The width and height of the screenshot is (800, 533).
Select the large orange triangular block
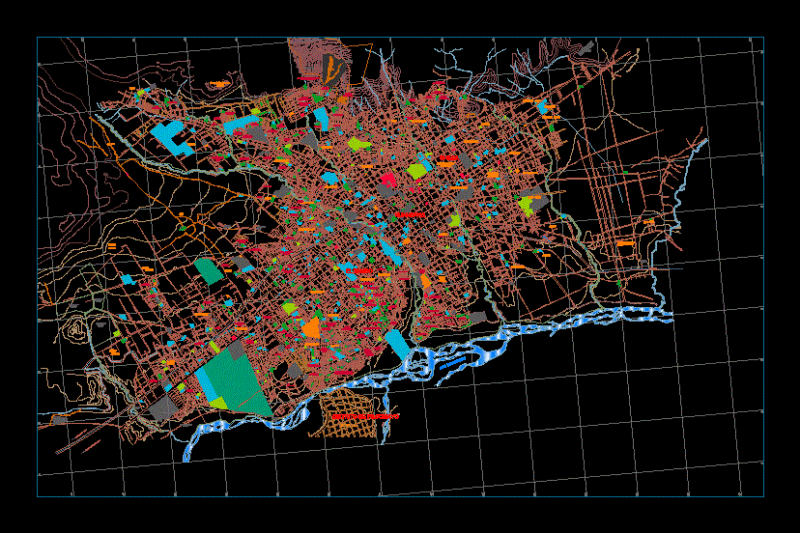click(311, 328)
